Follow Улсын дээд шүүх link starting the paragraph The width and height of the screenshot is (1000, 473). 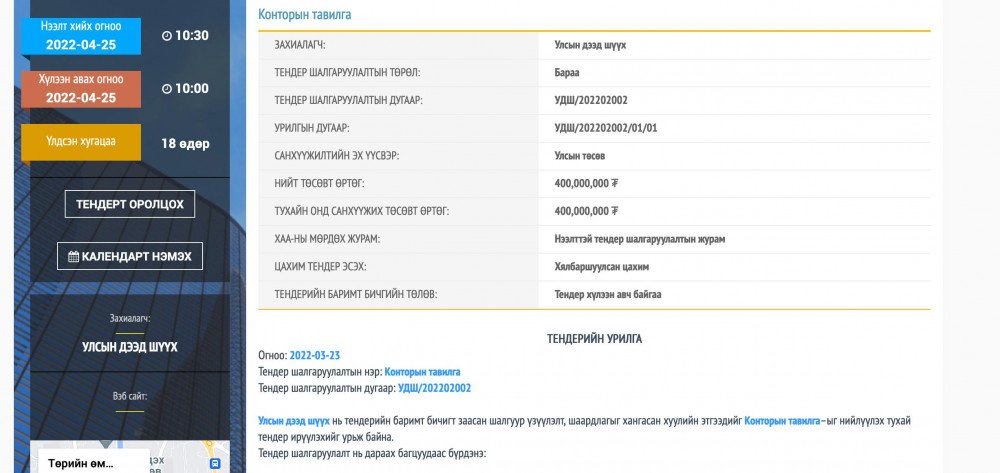[x=294, y=421]
